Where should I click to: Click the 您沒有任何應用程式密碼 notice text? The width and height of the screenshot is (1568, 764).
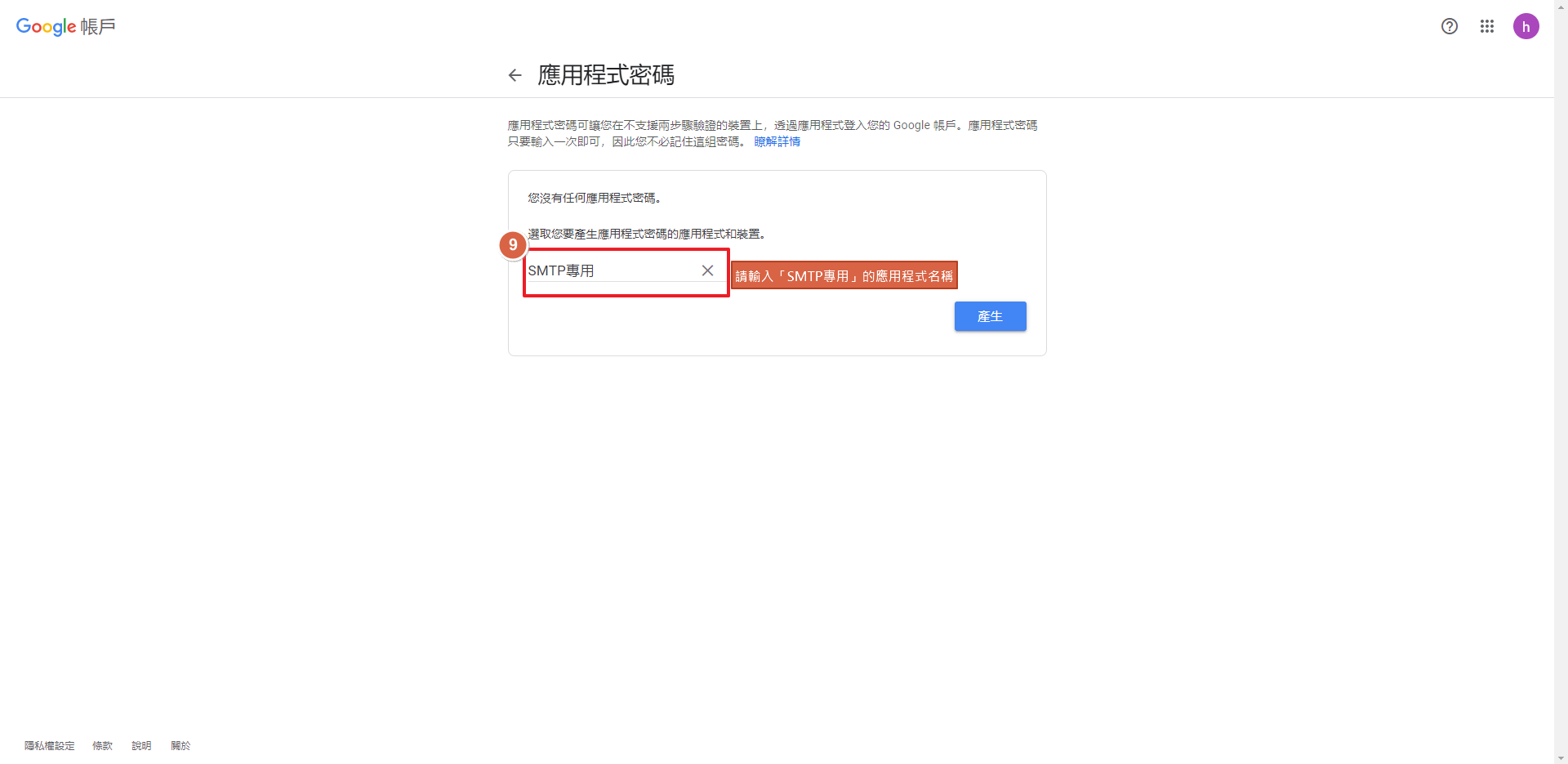(594, 198)
